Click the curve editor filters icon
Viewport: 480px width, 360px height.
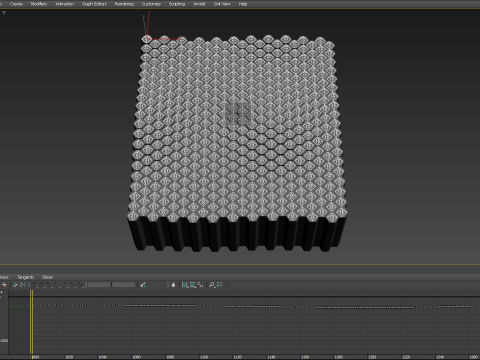pyautogui.click(x=4, y=285)
